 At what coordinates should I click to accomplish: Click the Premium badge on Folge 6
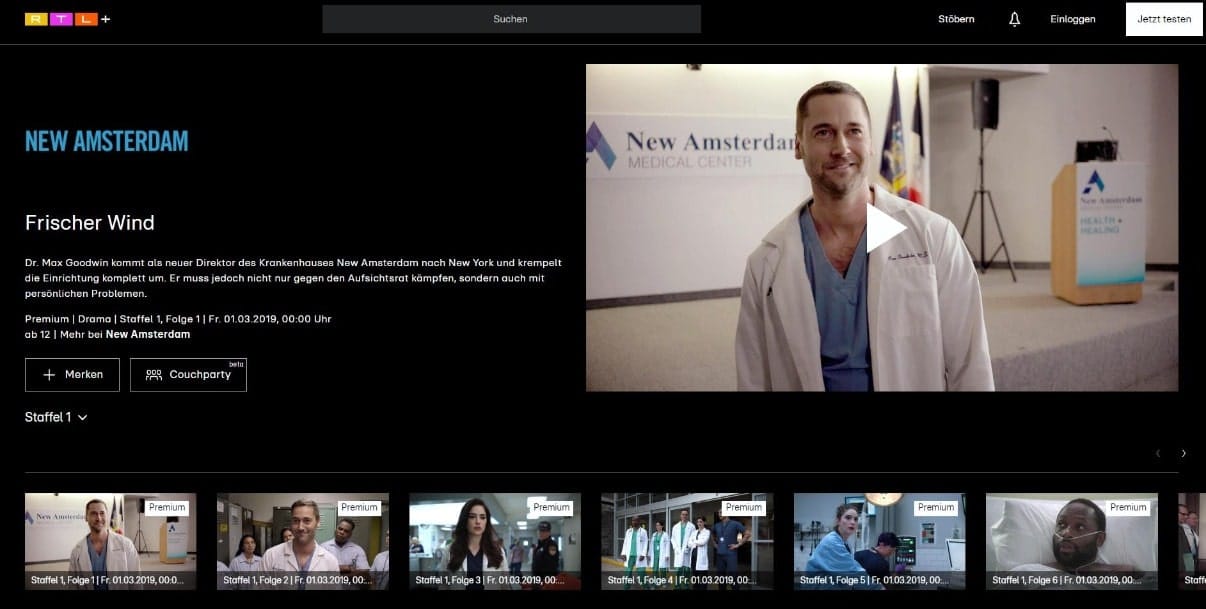click(x=1128, y=507)
